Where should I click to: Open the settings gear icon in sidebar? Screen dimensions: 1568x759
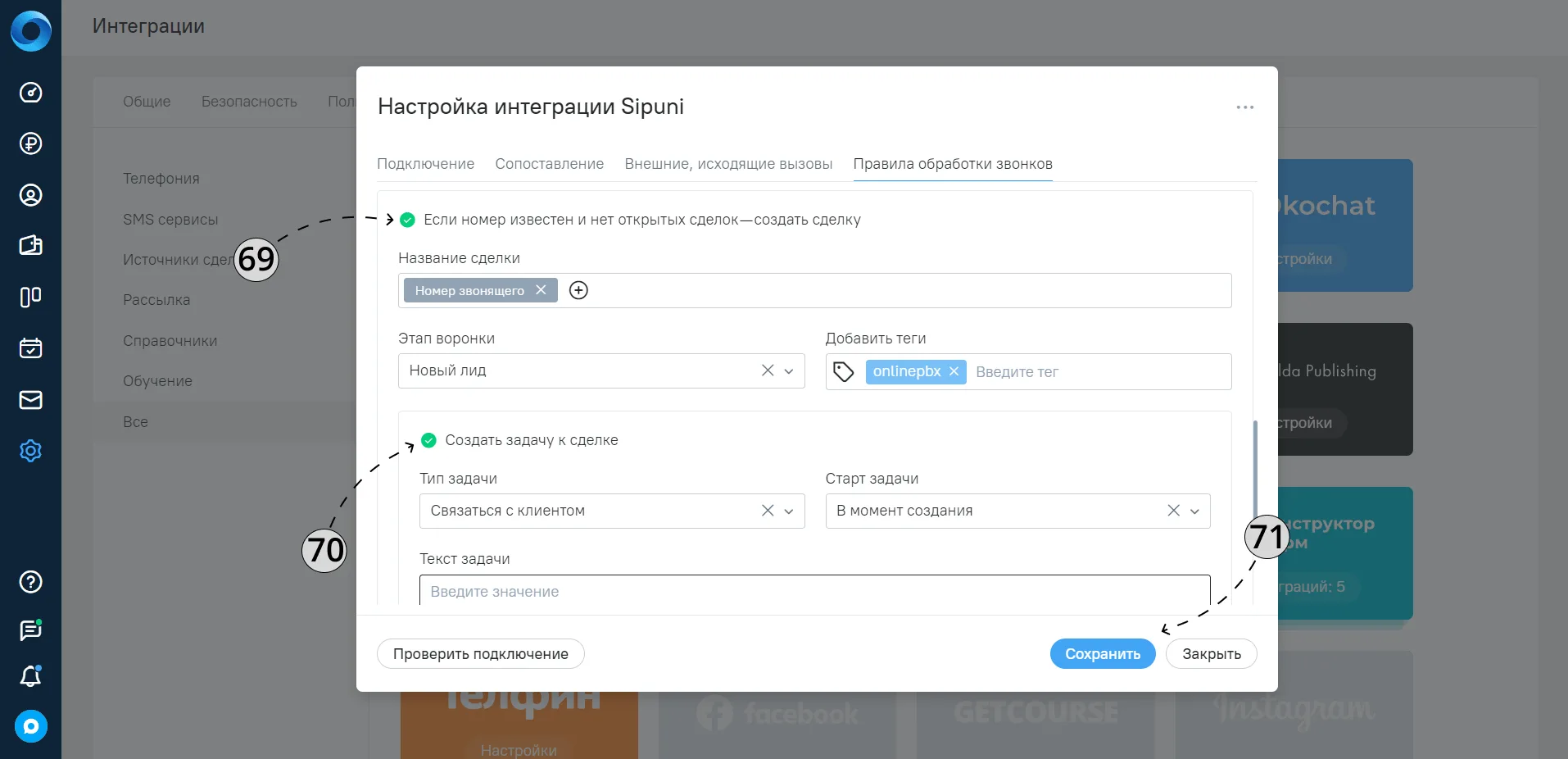click(x=30, y=451)
